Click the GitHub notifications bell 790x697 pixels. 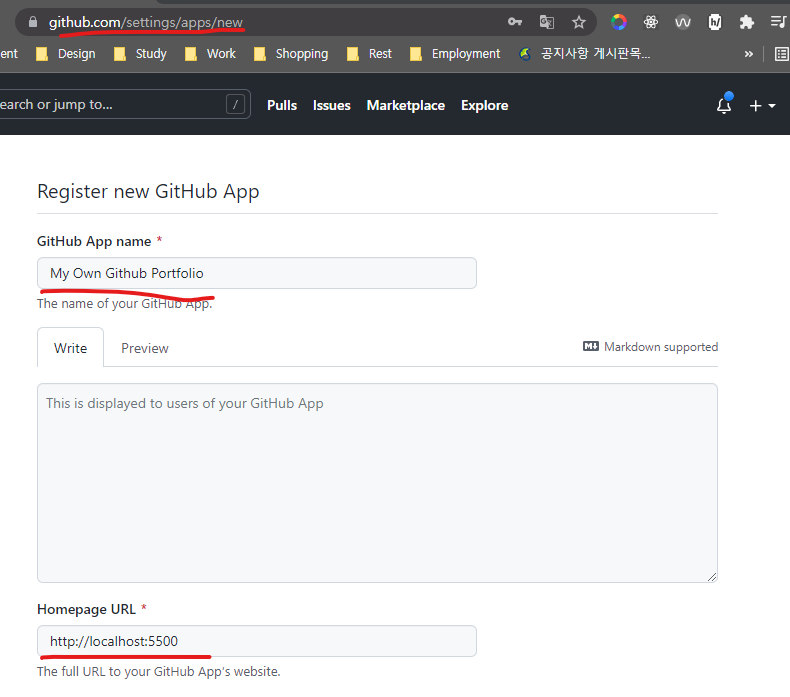click(x=724, y=105)
